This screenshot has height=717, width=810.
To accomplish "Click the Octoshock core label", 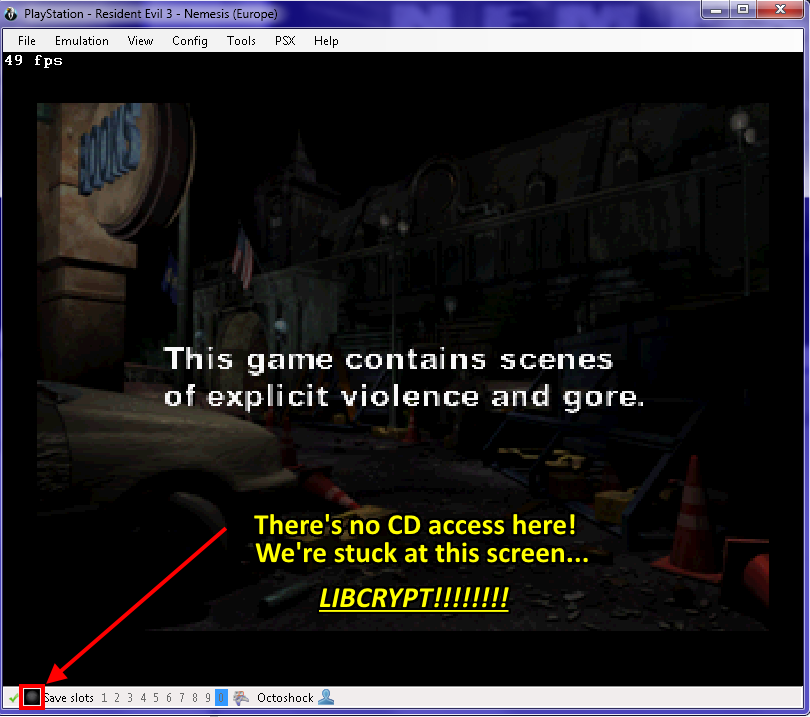I will click(285, 698).
